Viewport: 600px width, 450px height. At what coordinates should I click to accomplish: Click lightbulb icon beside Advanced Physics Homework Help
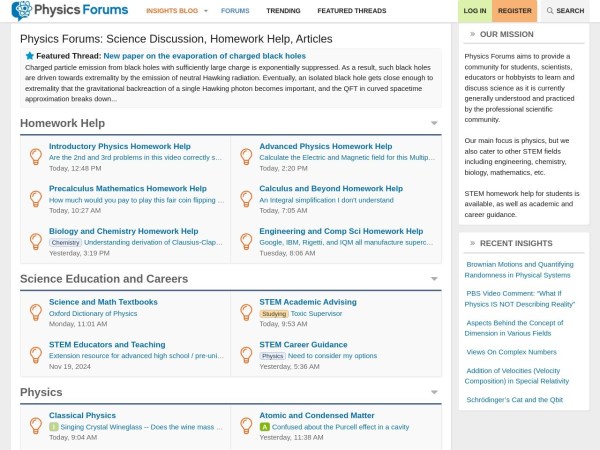(x=245, y=156)
